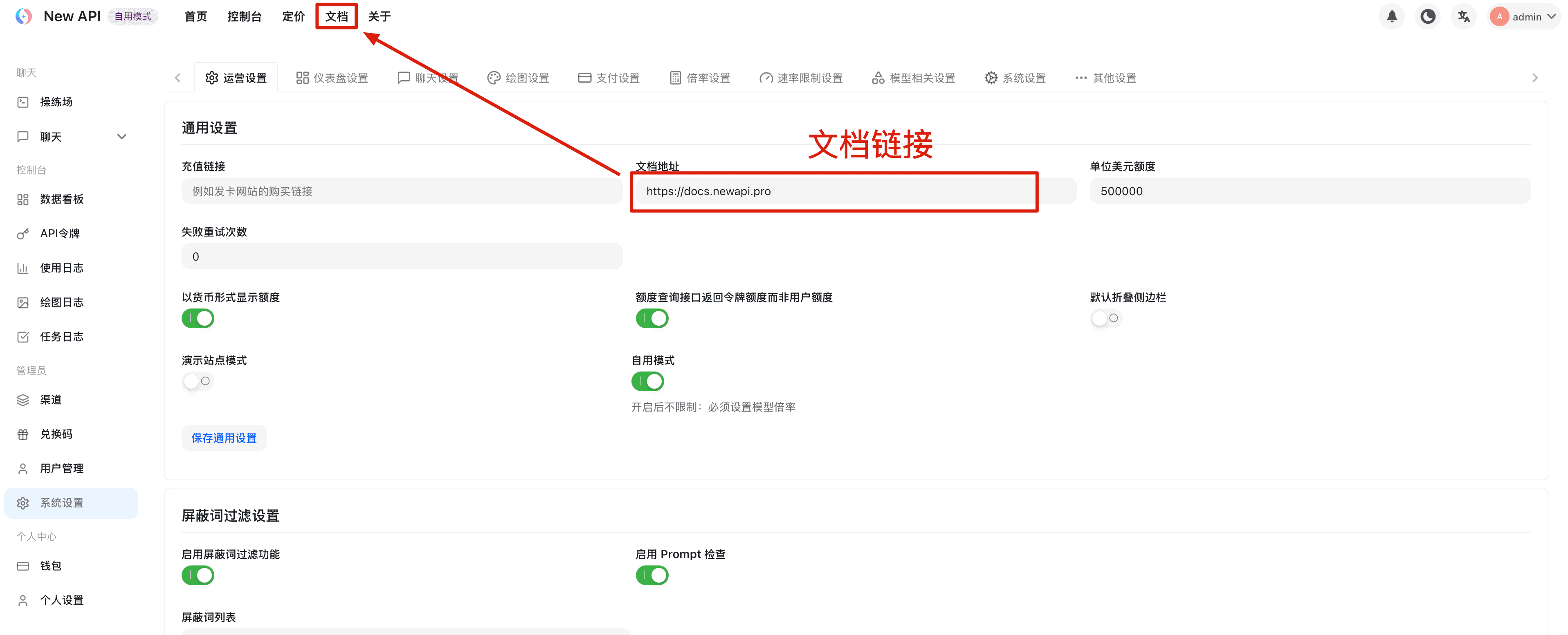Click the notification bell icon

point(1391,16)
